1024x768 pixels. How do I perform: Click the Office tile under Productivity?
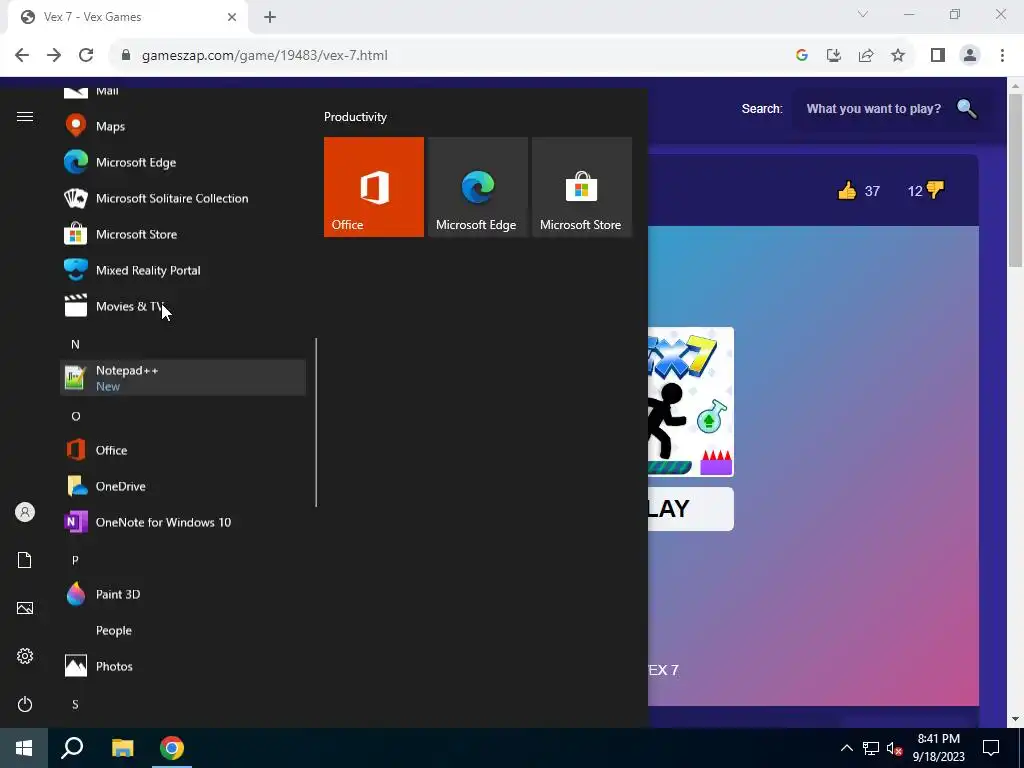(x=374, y=187)
